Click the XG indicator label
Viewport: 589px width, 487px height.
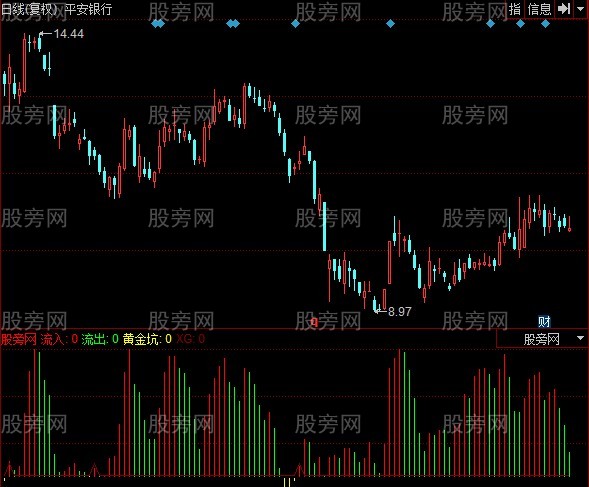[x=184, y=339]
